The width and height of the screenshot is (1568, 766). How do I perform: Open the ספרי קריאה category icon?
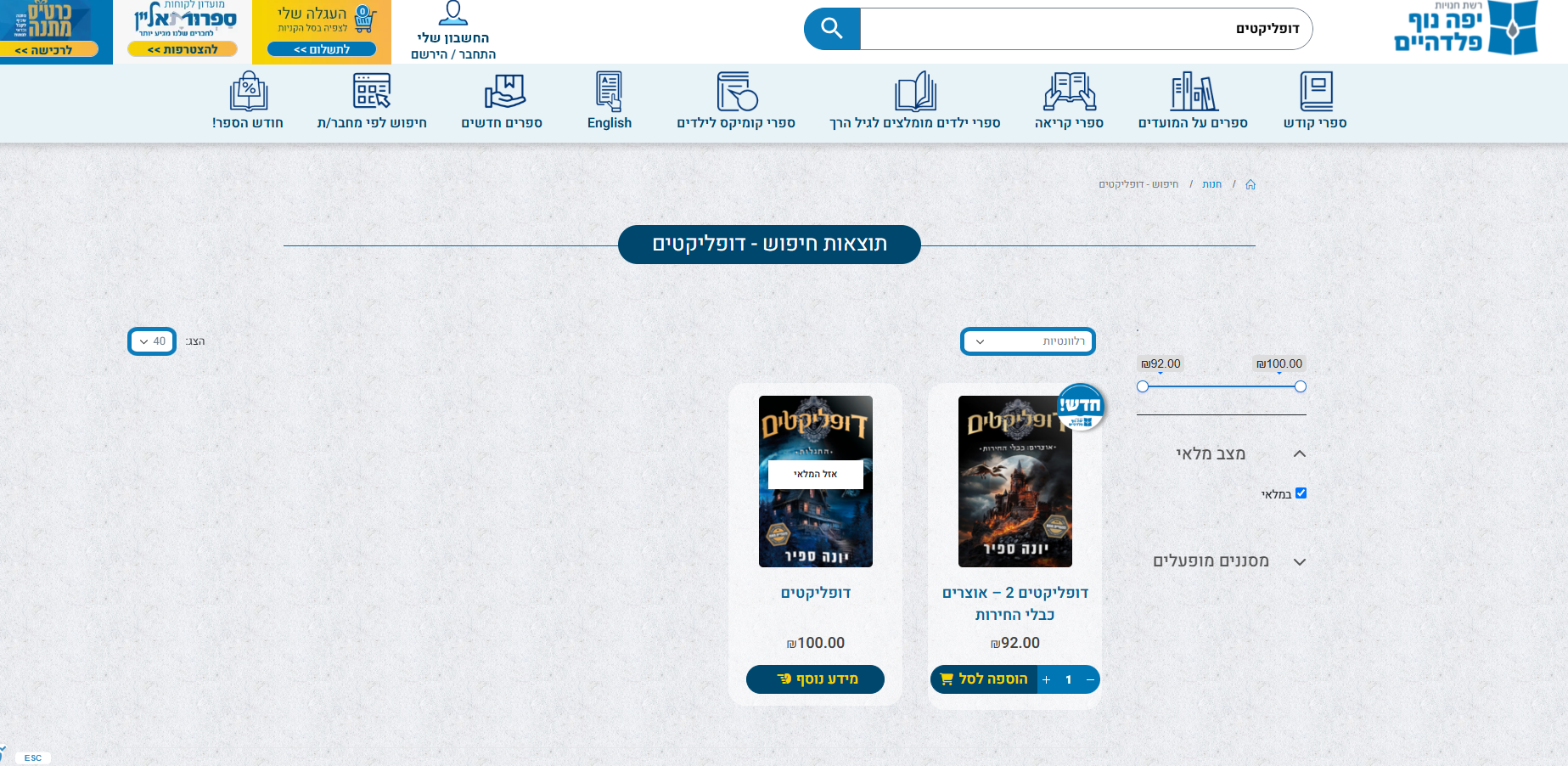[x=1069, y=92]
